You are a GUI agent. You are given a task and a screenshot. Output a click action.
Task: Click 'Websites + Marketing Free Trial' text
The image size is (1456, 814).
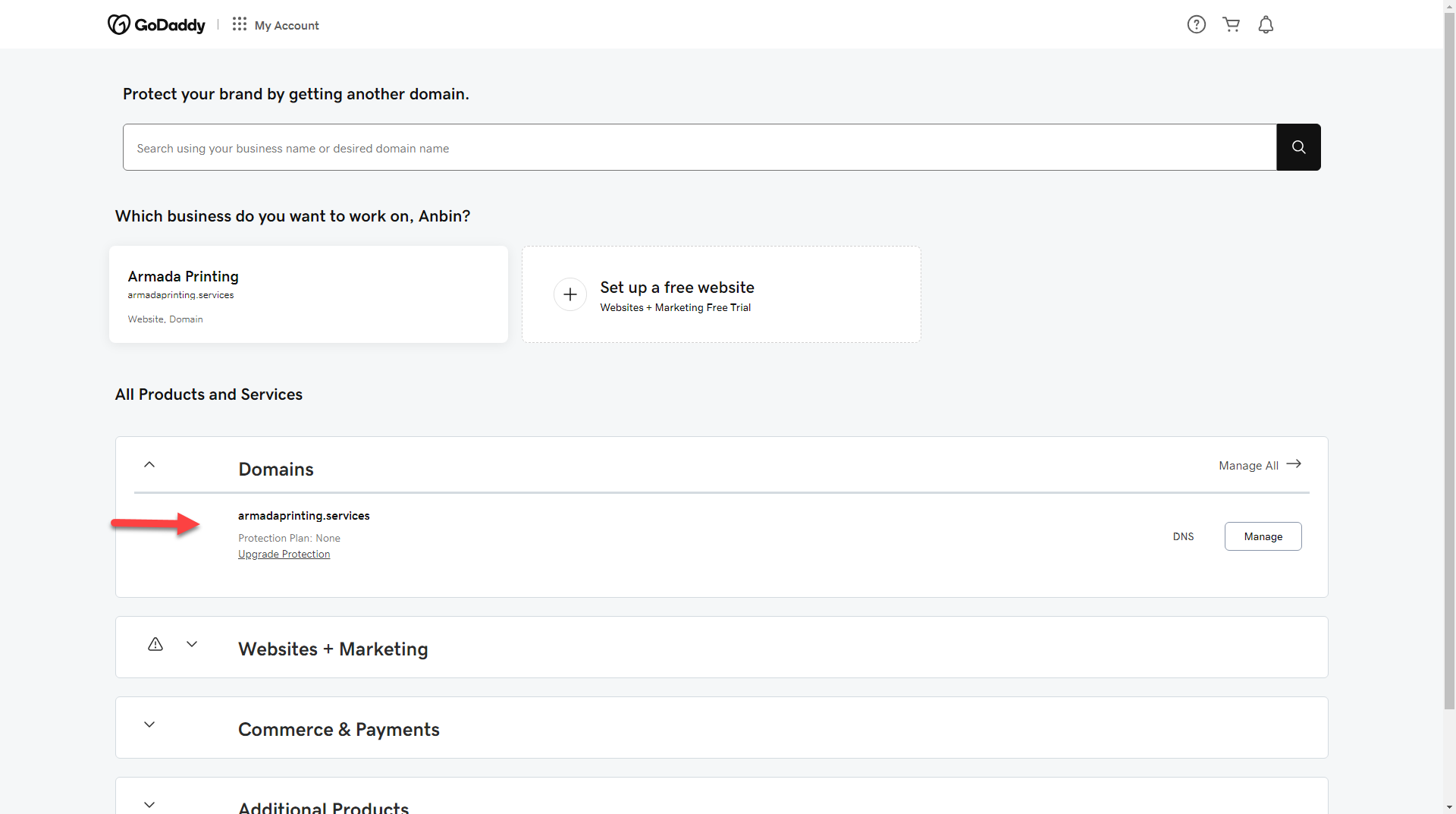tap(675, 308)
